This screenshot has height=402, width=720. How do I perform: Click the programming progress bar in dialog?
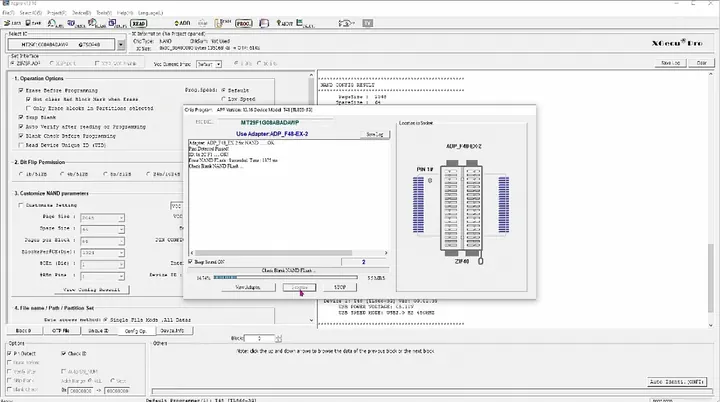[285, 277]
